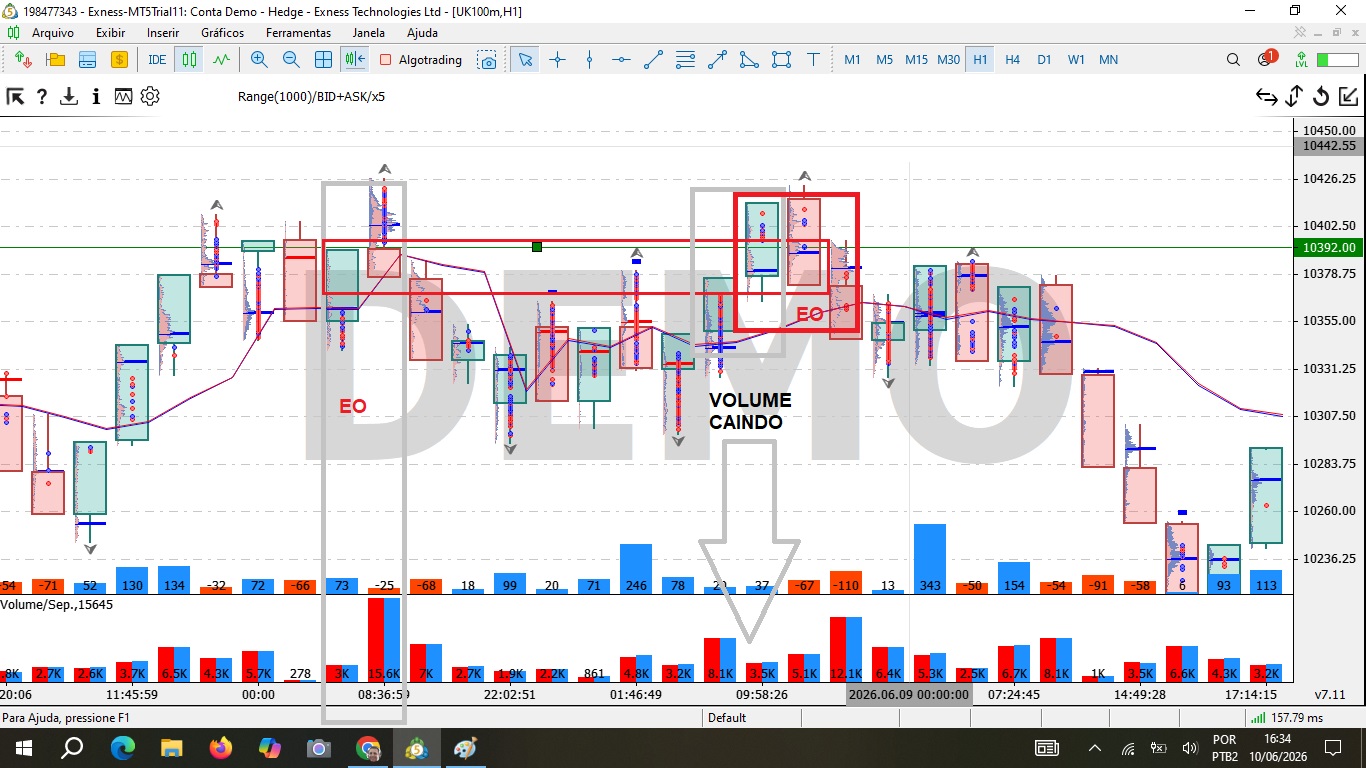Click the chart panel mini-chart icon
1366x768 pixels.
(123, 97)
